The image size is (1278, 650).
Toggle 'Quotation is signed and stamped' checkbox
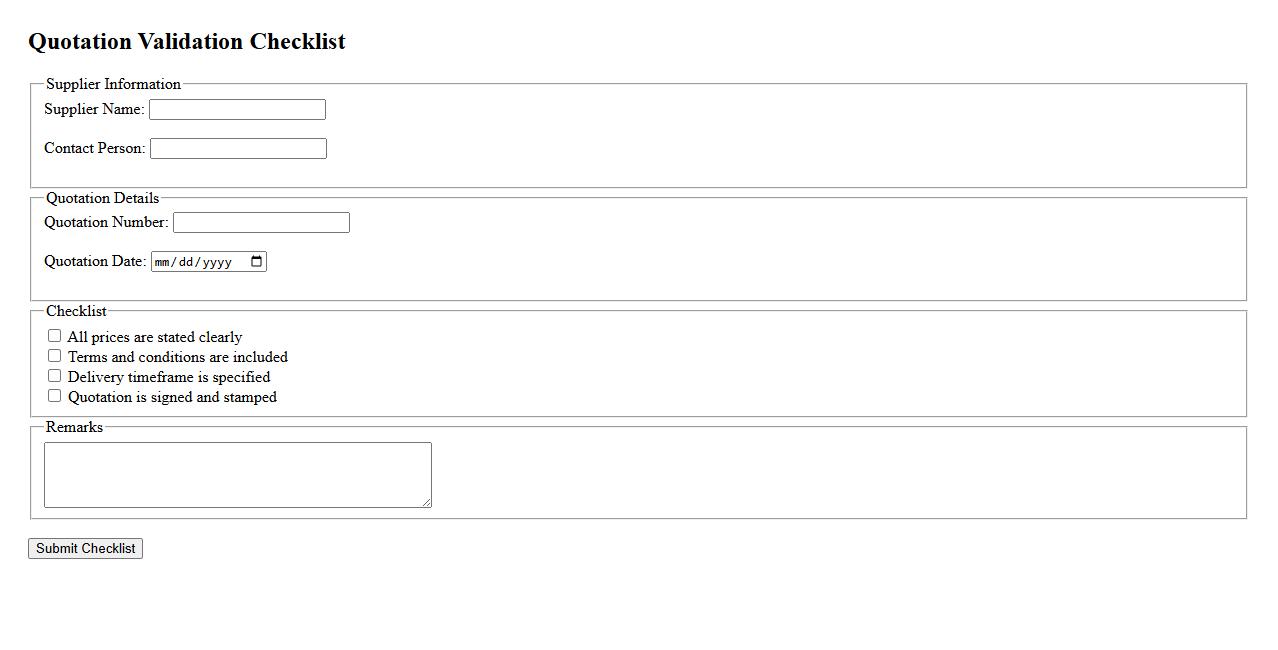point(55,396)
